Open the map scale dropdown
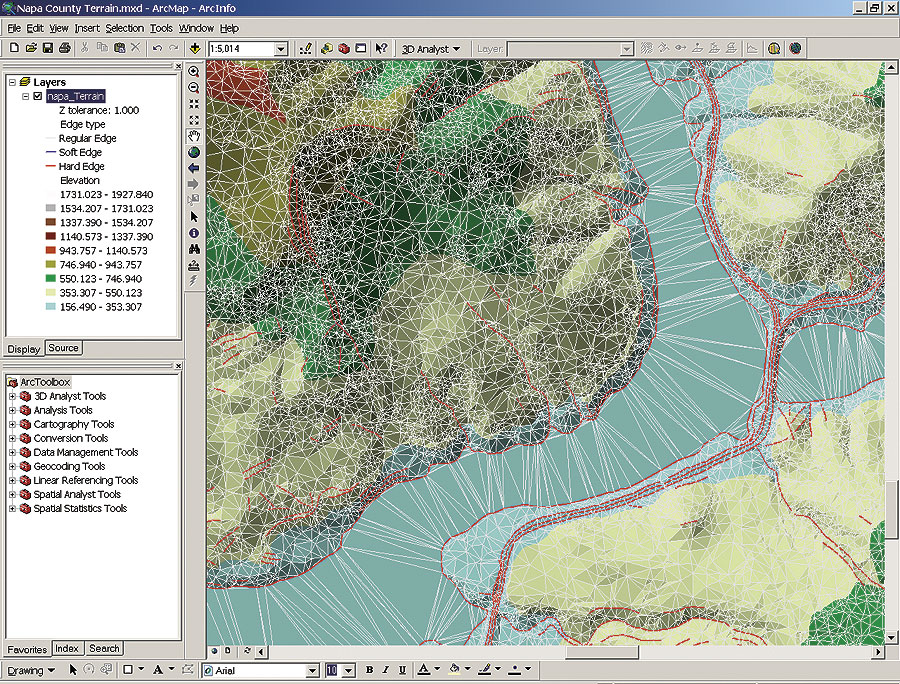The width and height of the screenshot is (900, 684). point(281,48)
